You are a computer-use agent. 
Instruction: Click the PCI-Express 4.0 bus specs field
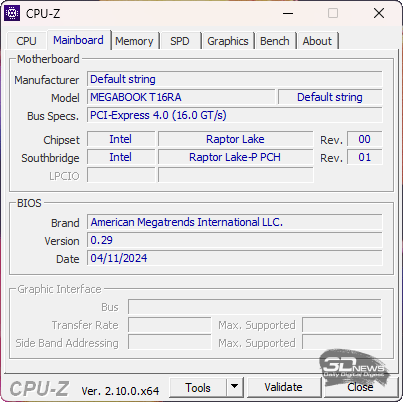[235, 115]
